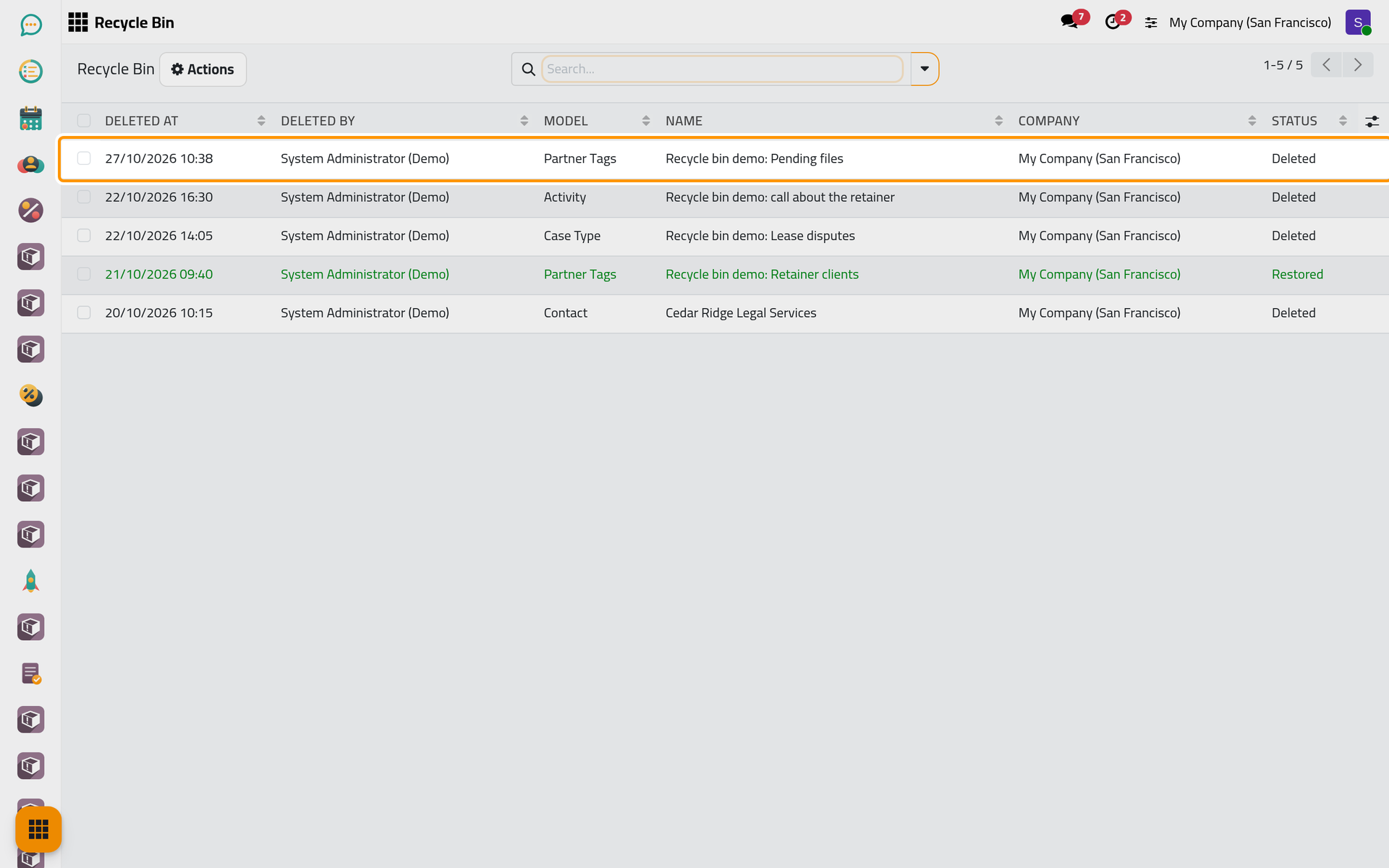Click the 'Restored' status cell
The image size is (1389, 868).
click(x=1297, y=274)
